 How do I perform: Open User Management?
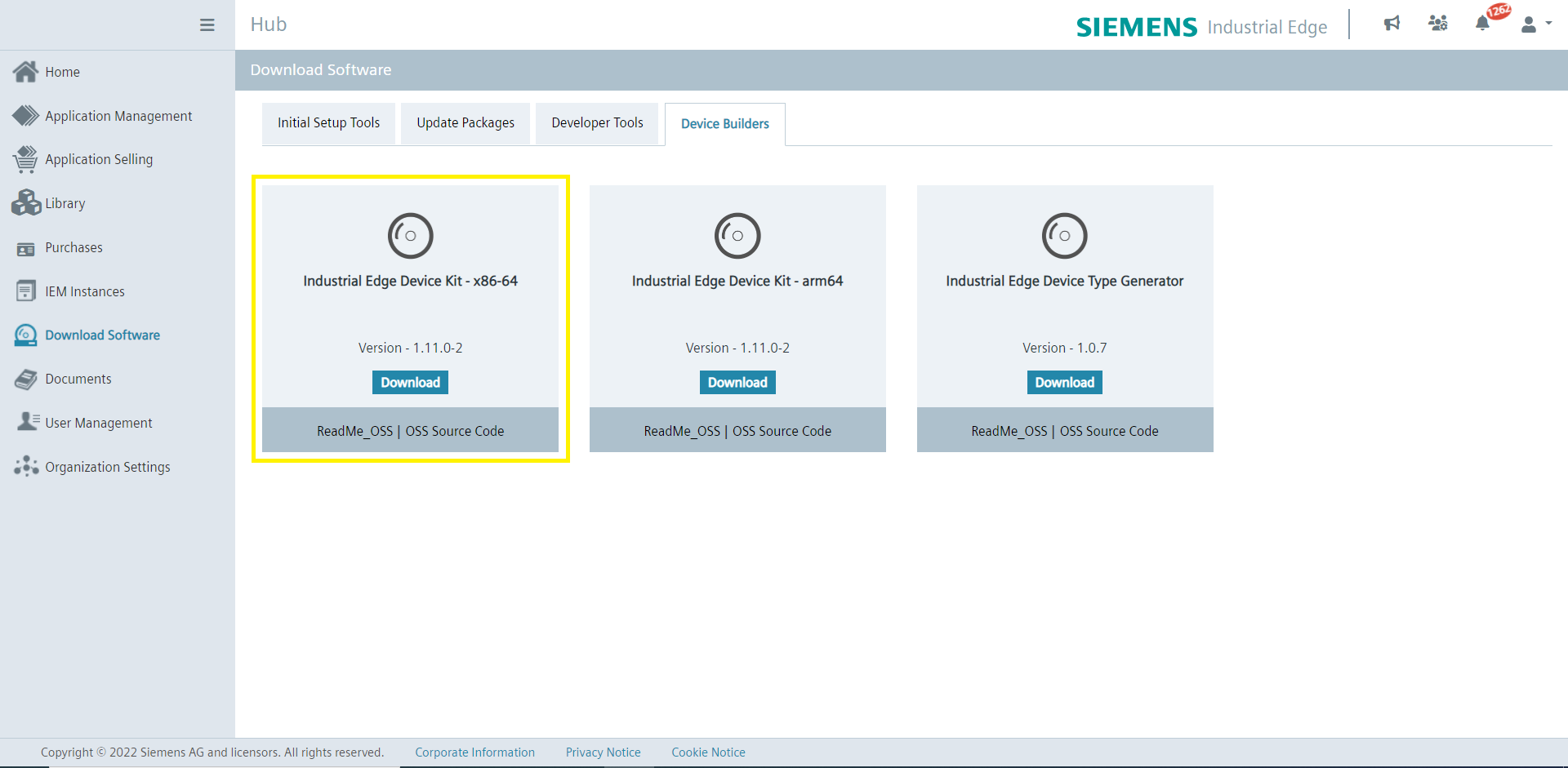pos(99,422)
